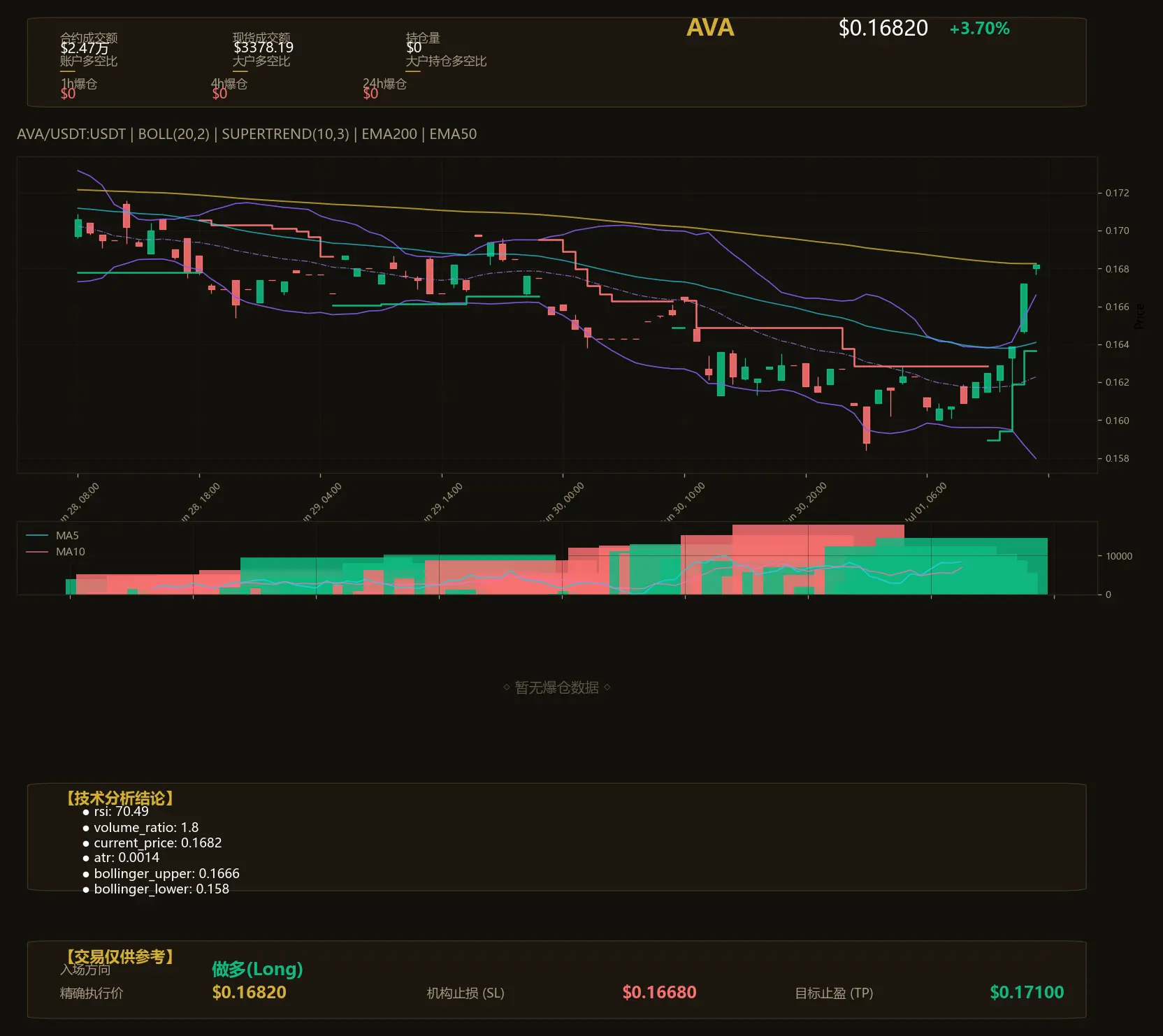Screen dimensions: 1163x1036
Task: Select the current price $0.16820 at top
Action: pos(883,28)
